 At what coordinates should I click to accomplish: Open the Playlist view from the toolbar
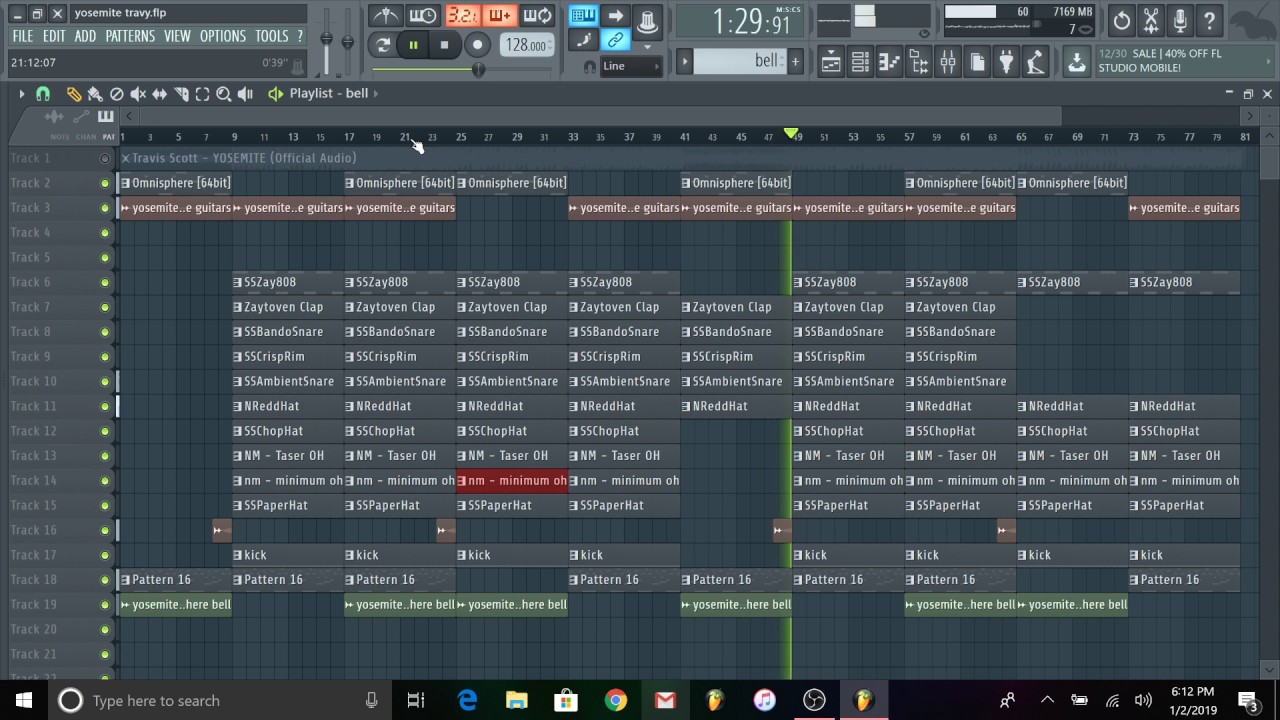(831, 62)
